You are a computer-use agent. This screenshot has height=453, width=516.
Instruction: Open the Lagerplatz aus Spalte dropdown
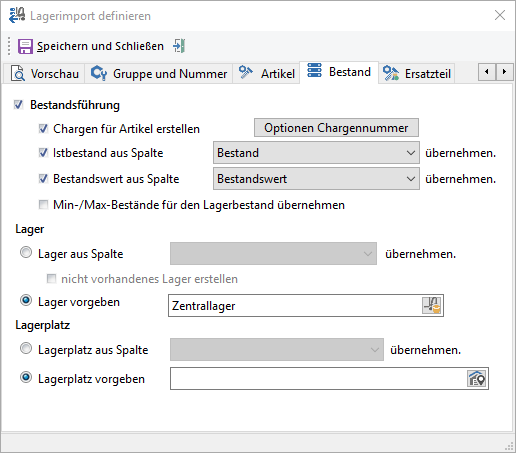(277, 350)
